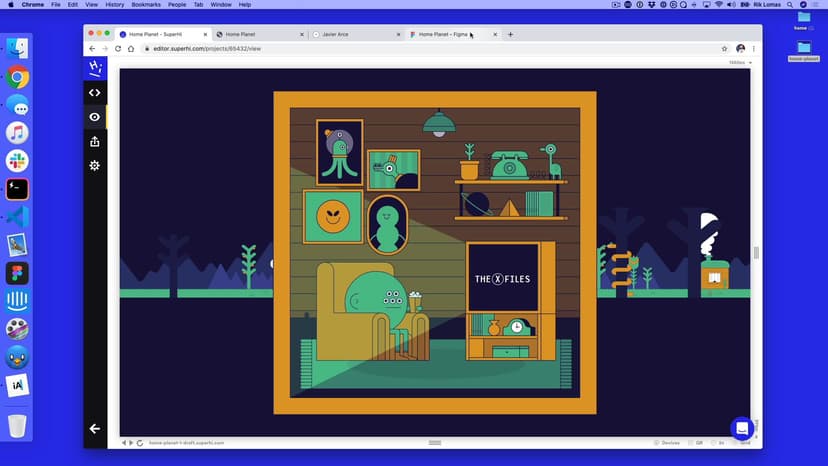The height and width of the screenshot is (466, 828).
Task: Open Figma from the Dock
Action: [17, 273]
